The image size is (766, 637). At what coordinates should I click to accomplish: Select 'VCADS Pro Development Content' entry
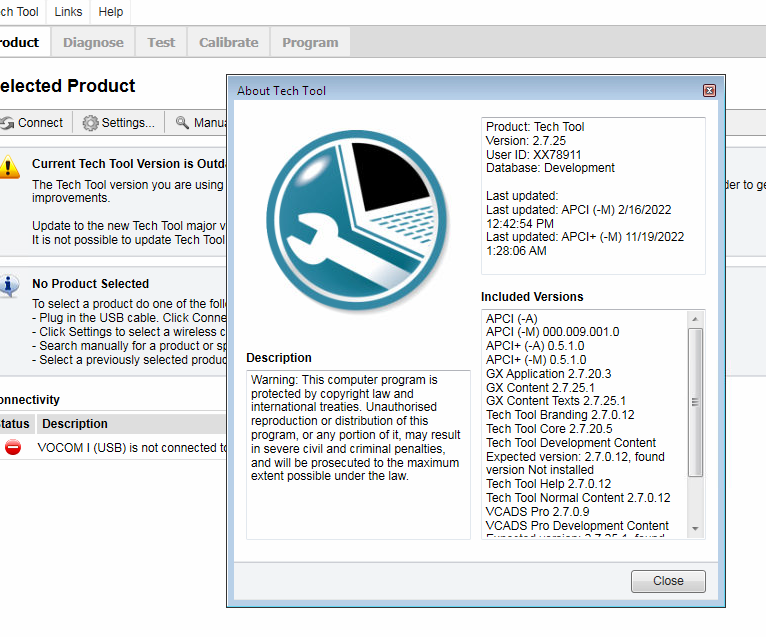pyautogui.click(x=577, y=526)
